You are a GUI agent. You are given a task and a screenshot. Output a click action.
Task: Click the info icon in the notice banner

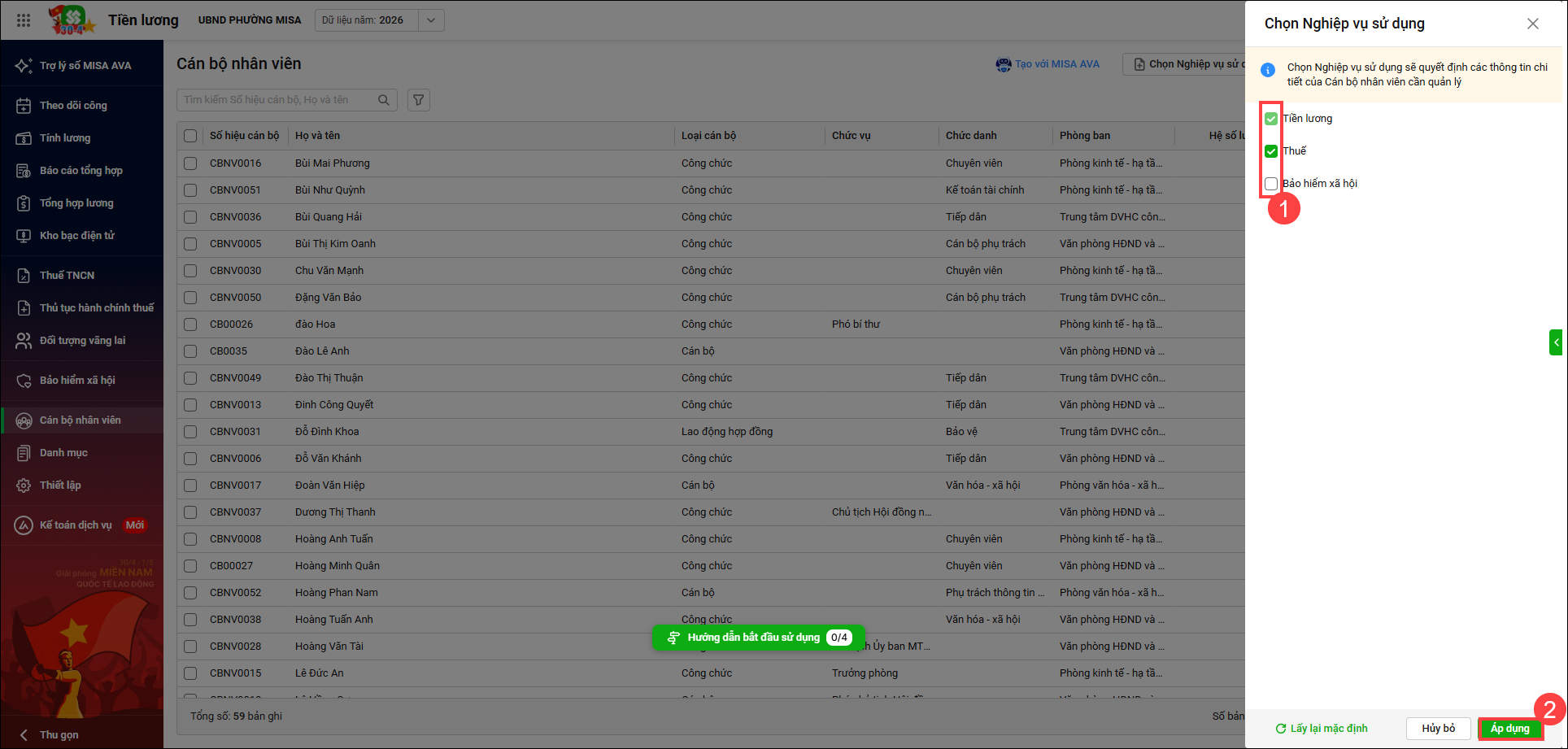coord(1268,70)
